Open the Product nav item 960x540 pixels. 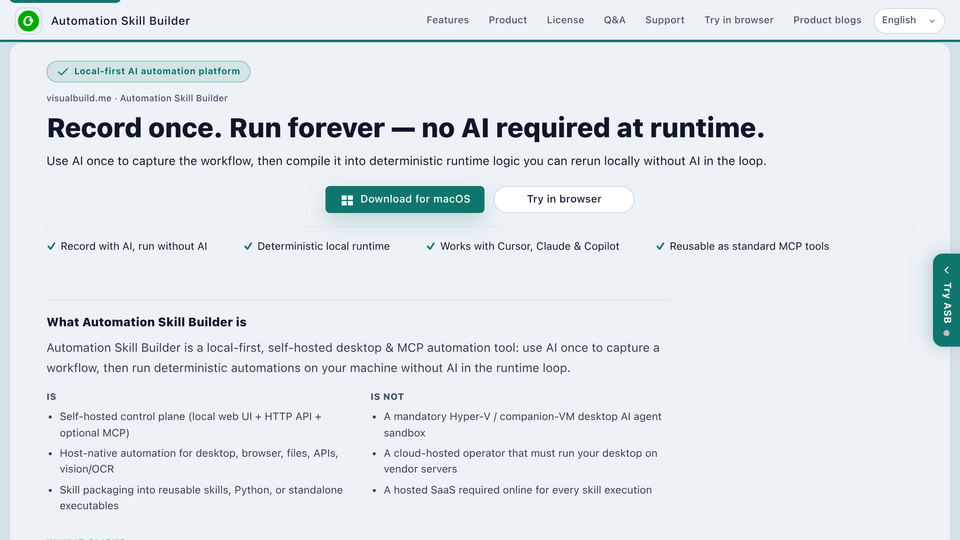pos(508,20)
